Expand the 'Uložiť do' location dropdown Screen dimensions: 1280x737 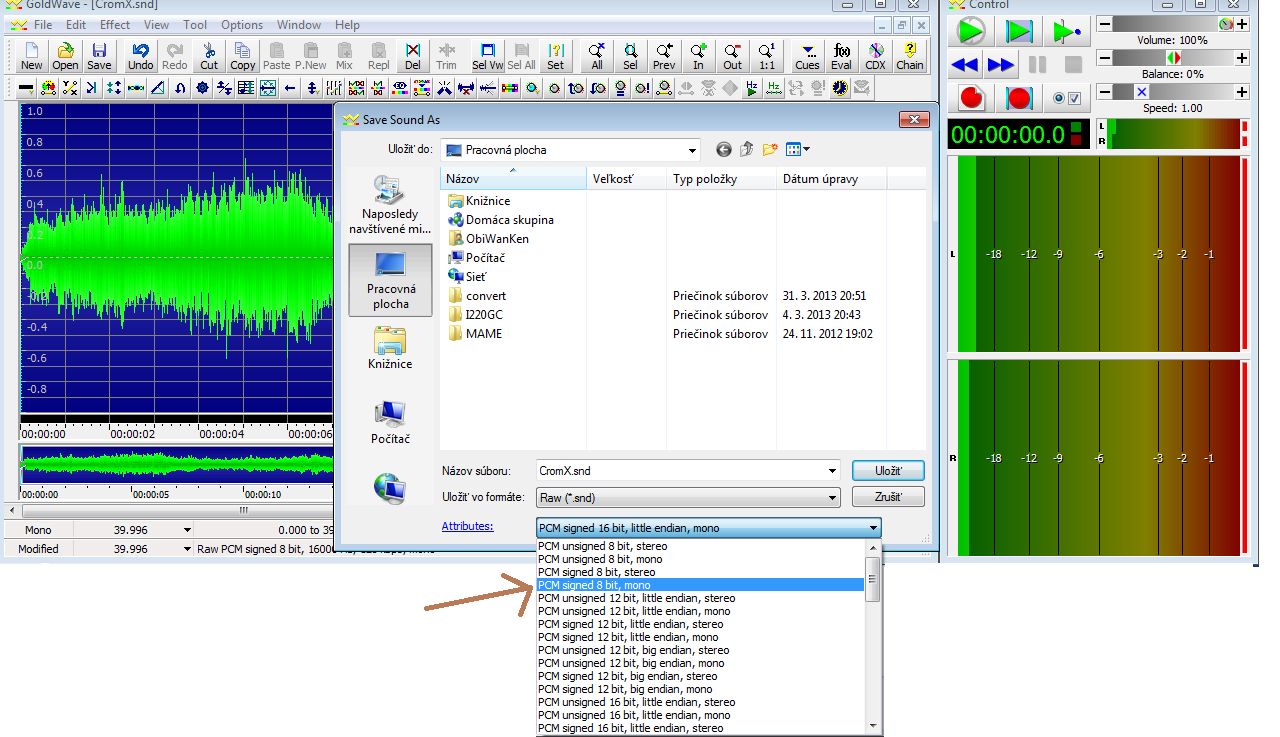[692, 151]
